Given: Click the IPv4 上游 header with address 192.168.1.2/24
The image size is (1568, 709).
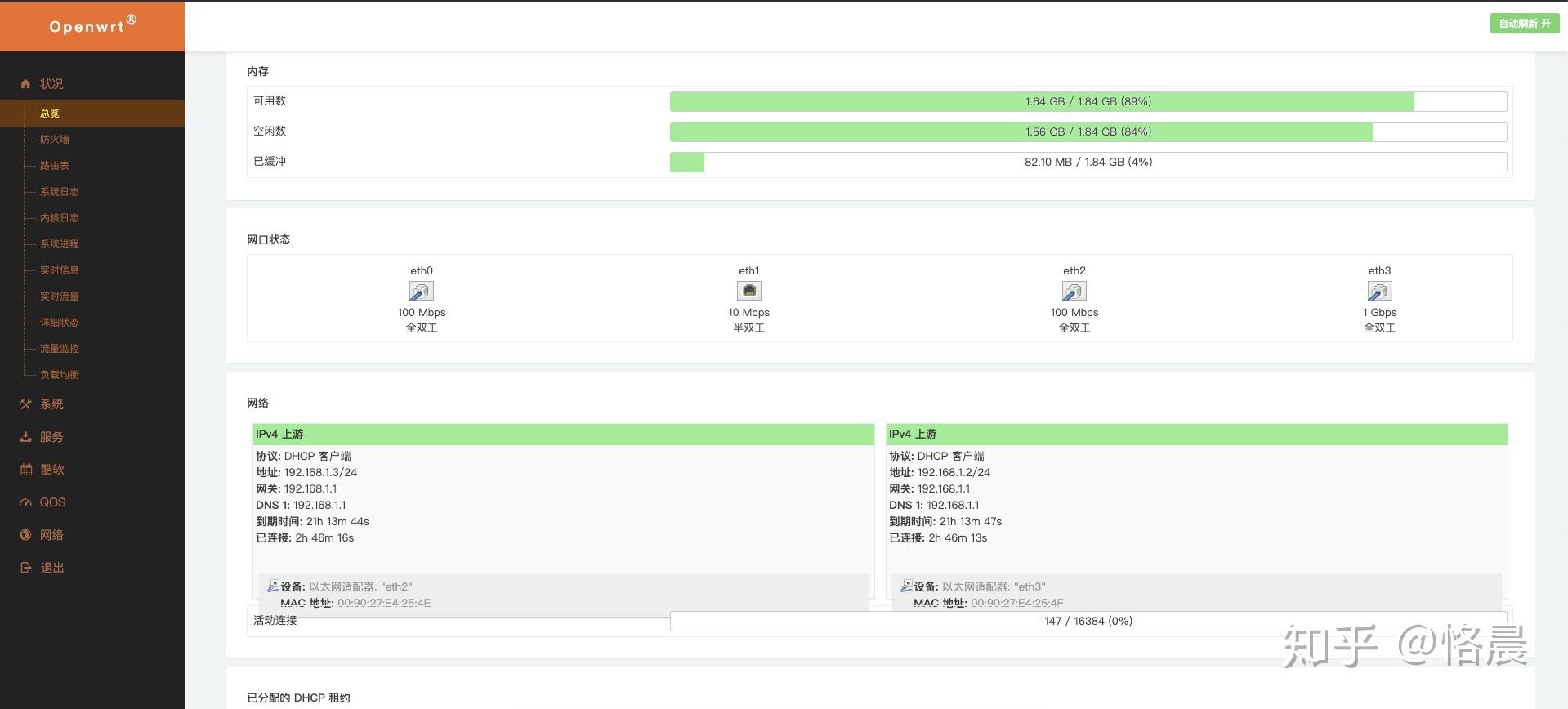Looking at the screenshot, I should coord(1197,434).
